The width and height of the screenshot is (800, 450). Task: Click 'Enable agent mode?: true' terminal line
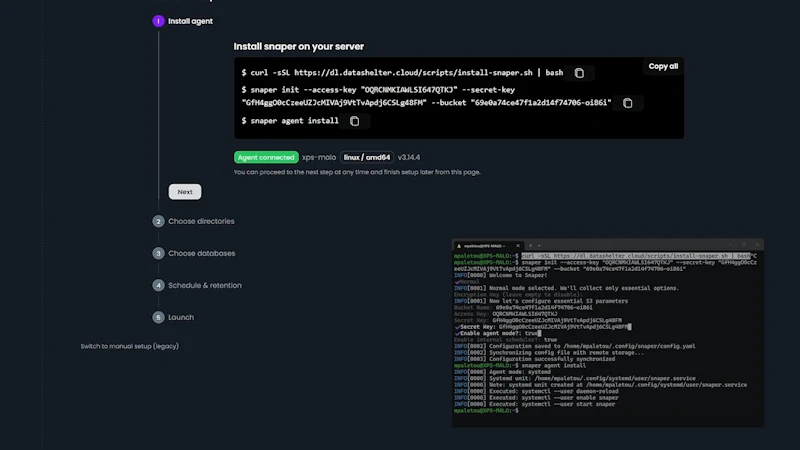(x=497, y=333)
